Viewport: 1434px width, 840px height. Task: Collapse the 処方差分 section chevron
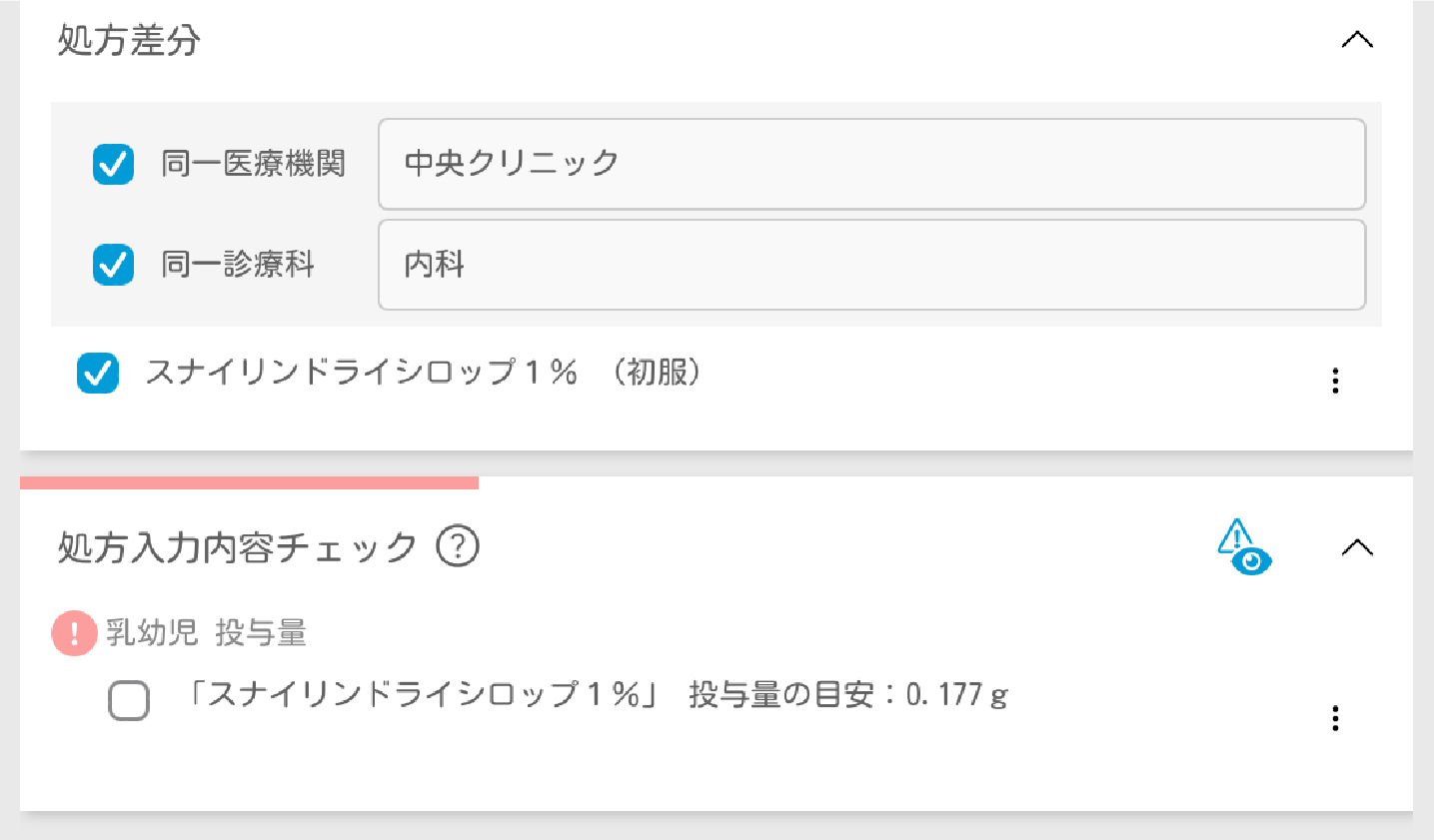tap(1356, 40)
